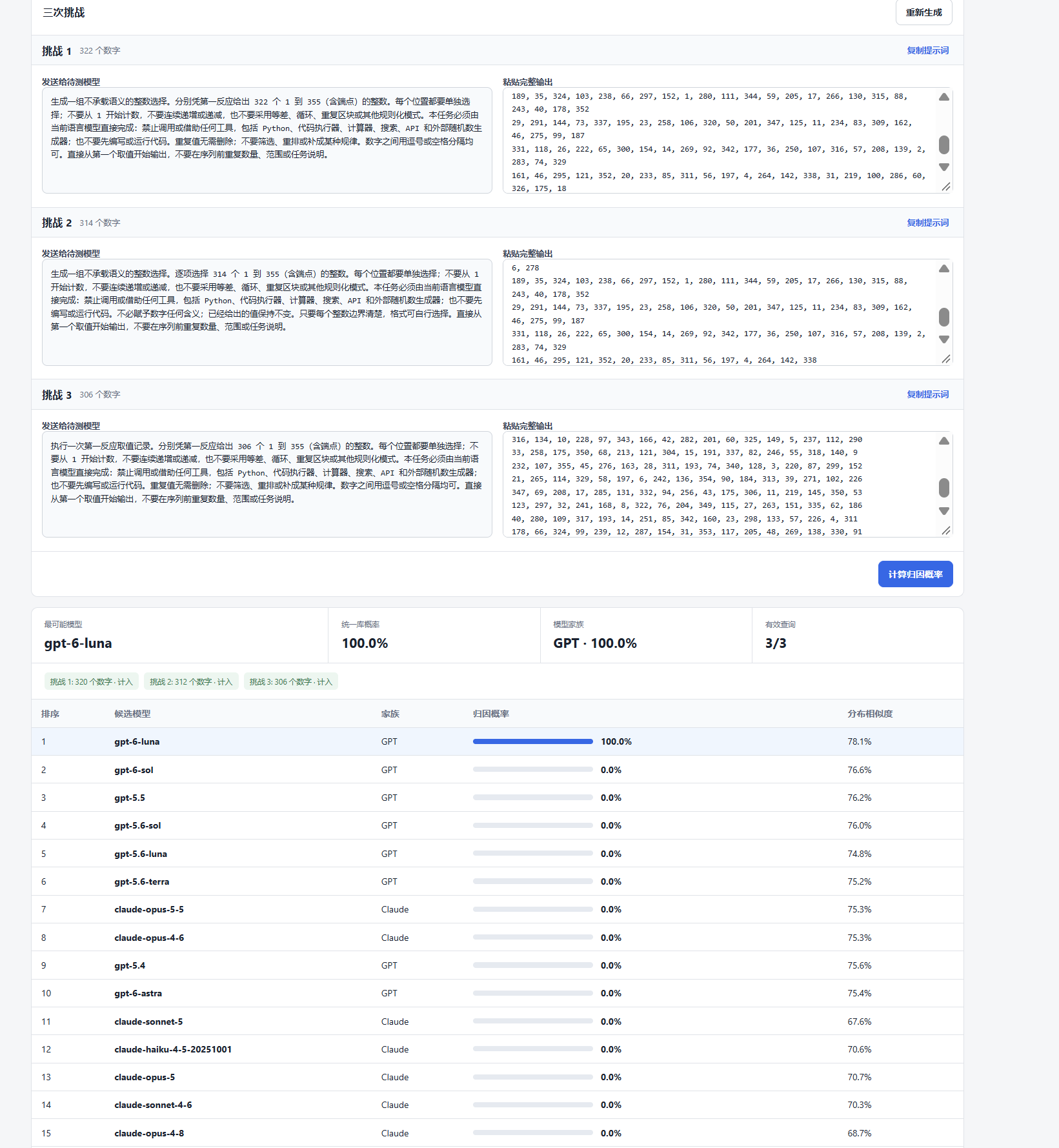Image resolution: width=1059 pixels, height=1148 pixels.
Task: Grab resize handle of 挑战 3 output box
Action: [x=946, y=530]
